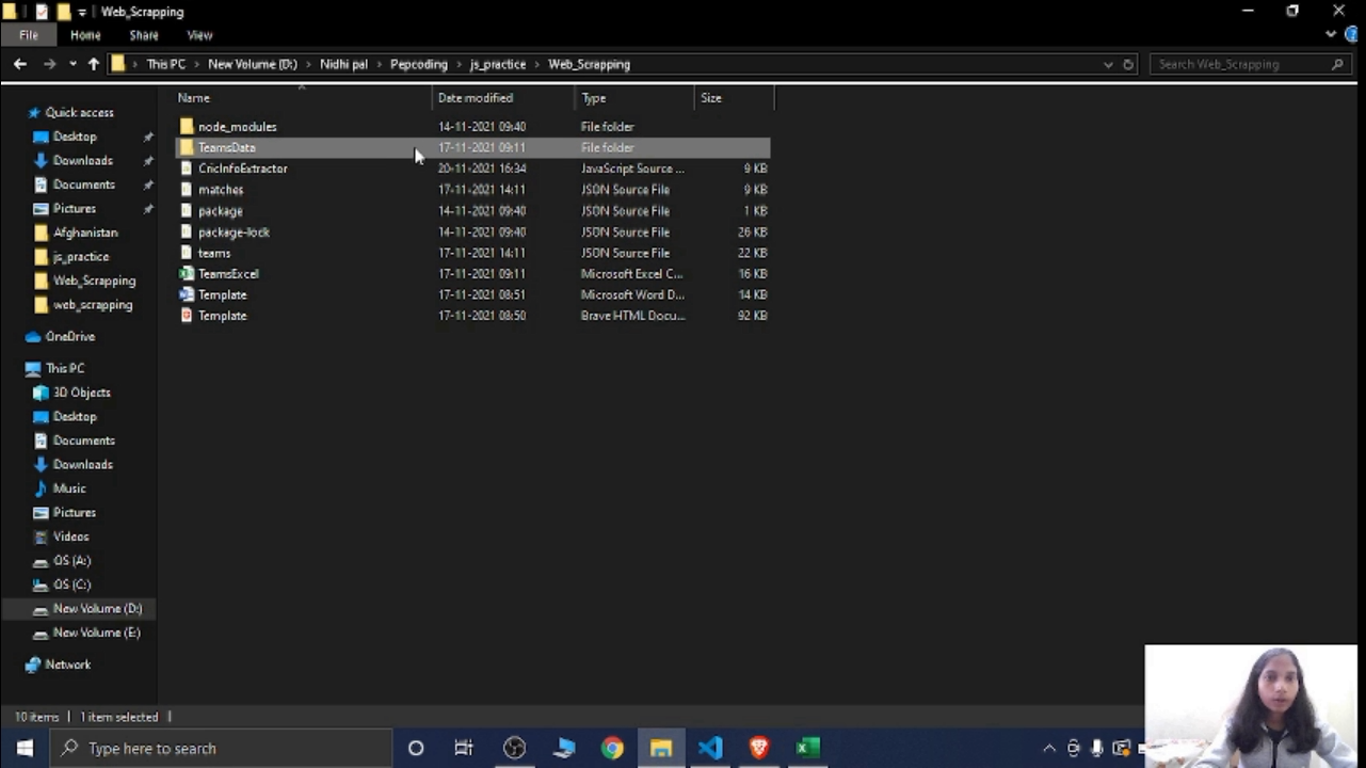Screen dimensions: 1366x768
Task: Show hidden system tray icons
Action: coord(1049,748)
